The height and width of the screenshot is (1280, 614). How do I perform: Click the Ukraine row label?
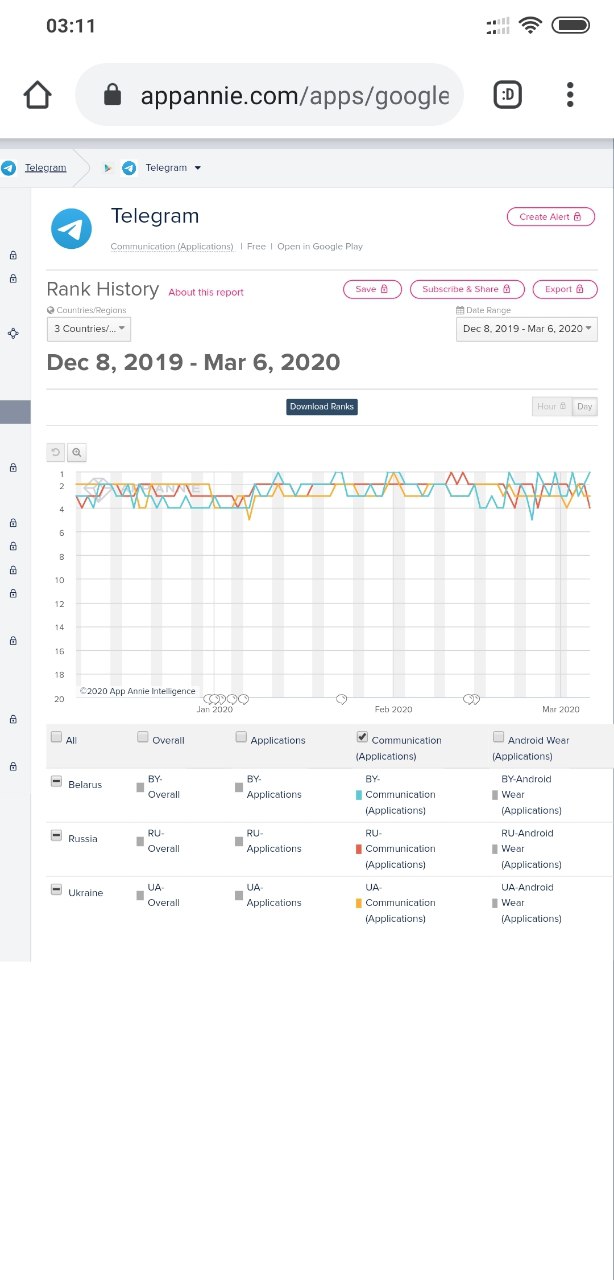tap(85, 893)
